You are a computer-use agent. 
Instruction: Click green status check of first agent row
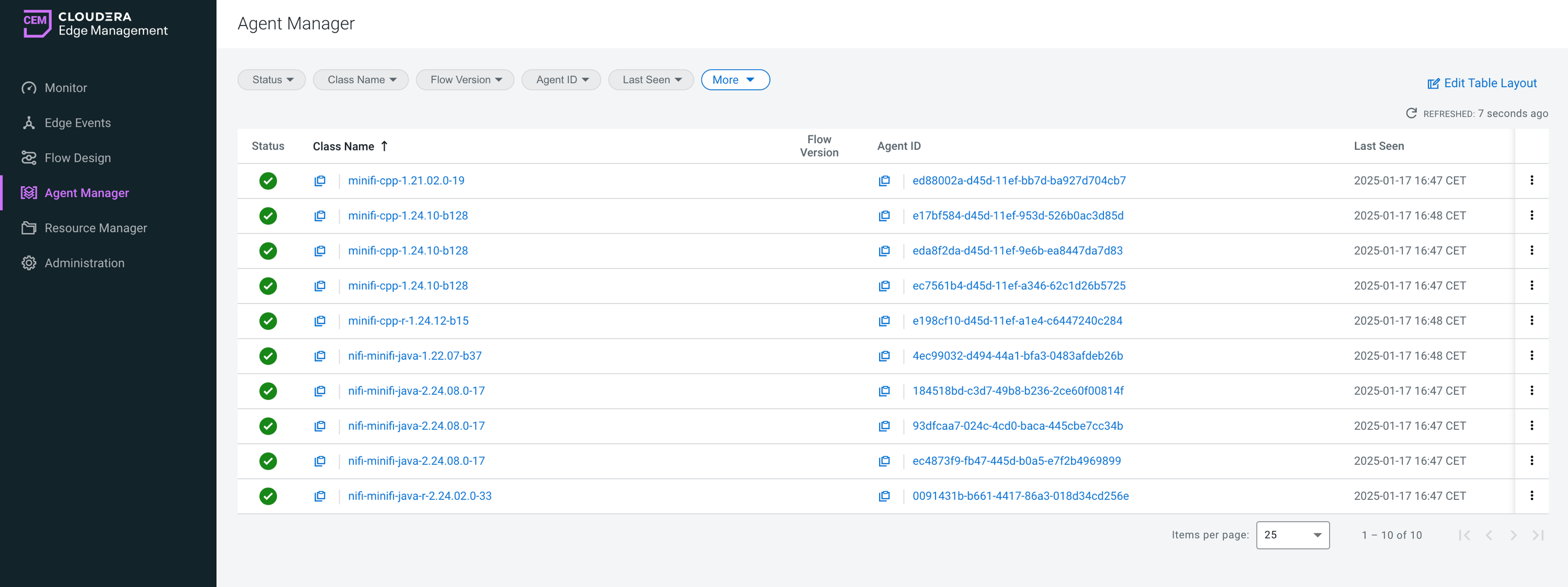268,181
